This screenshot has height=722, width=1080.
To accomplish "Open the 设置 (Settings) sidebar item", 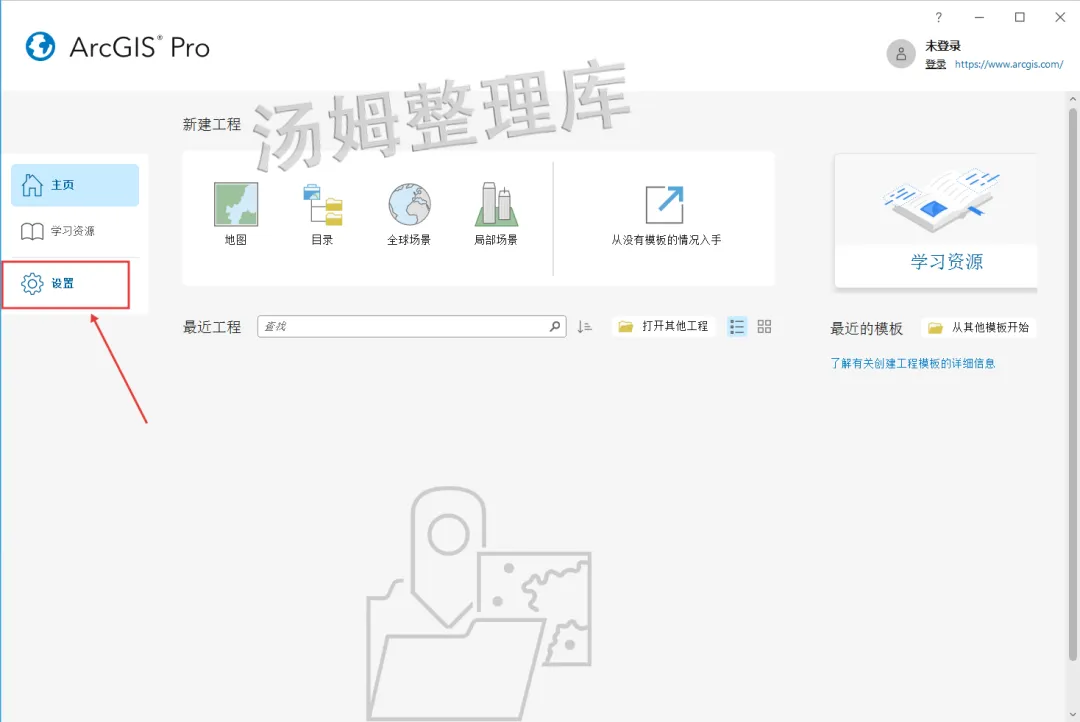I will point(66,284).
